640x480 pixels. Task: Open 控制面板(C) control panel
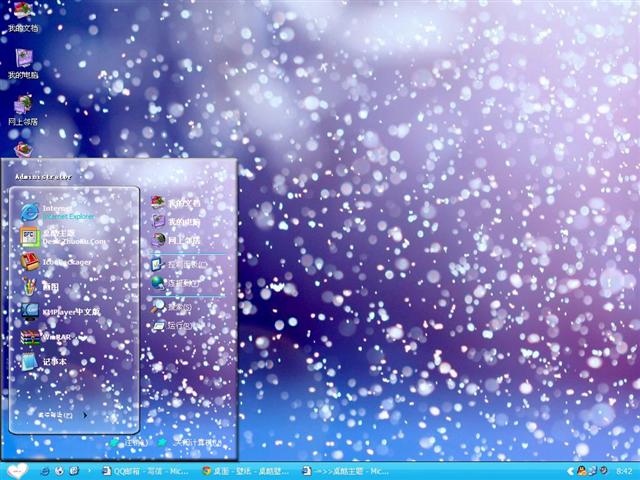click(x=180, y=264)
